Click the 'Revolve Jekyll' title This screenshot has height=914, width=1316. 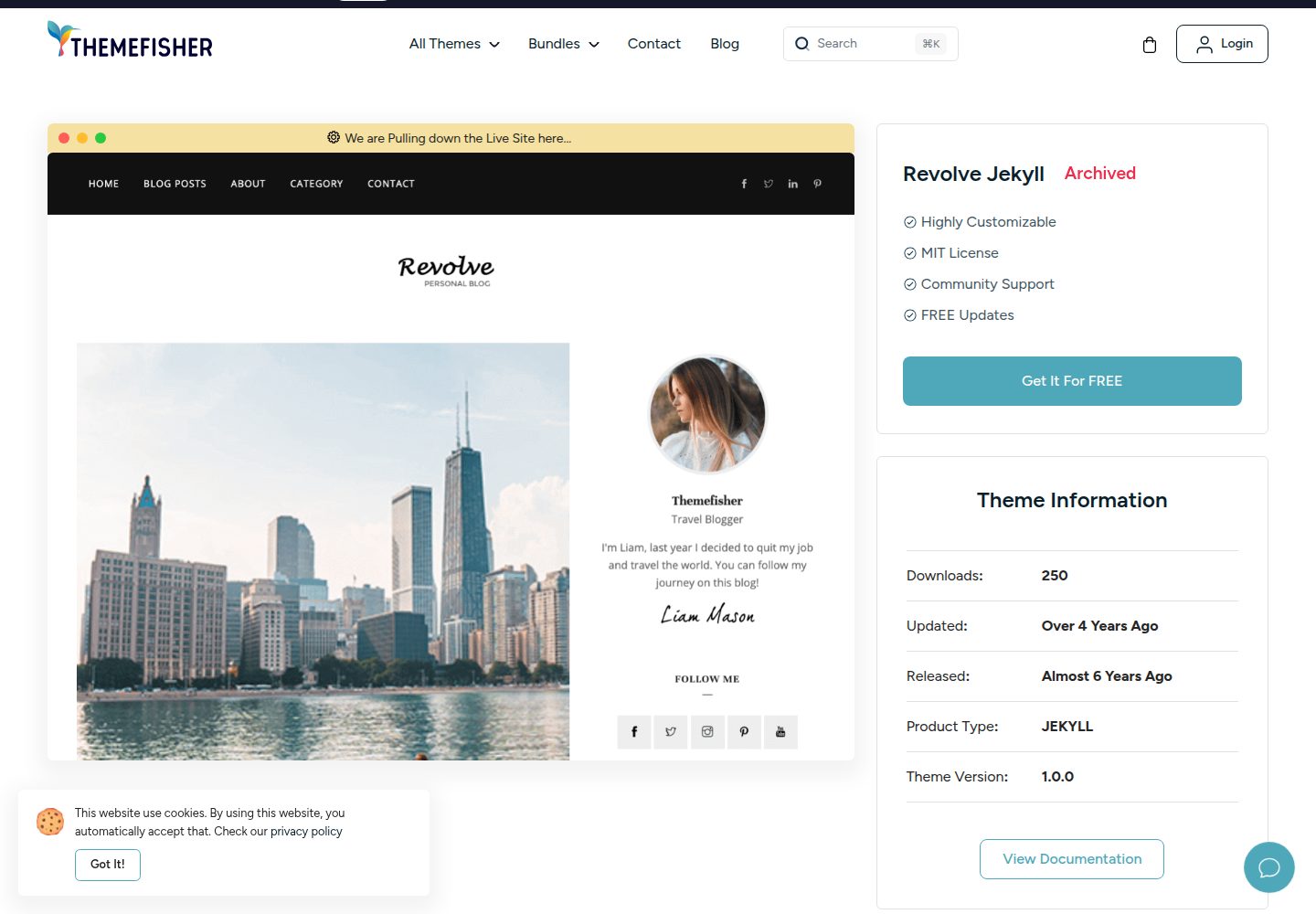coord(973,175)
